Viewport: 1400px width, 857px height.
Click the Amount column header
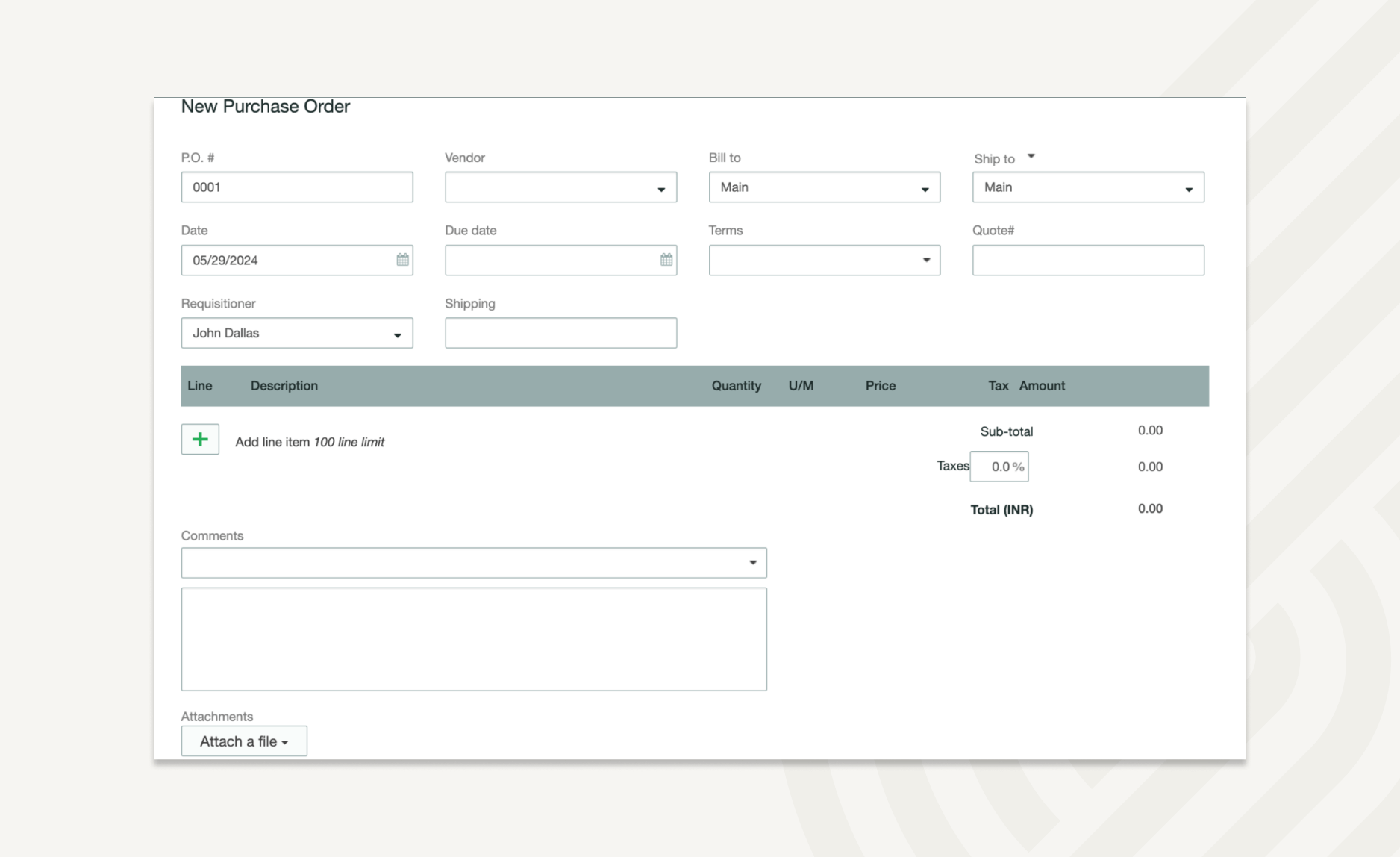coord(1042,386)
